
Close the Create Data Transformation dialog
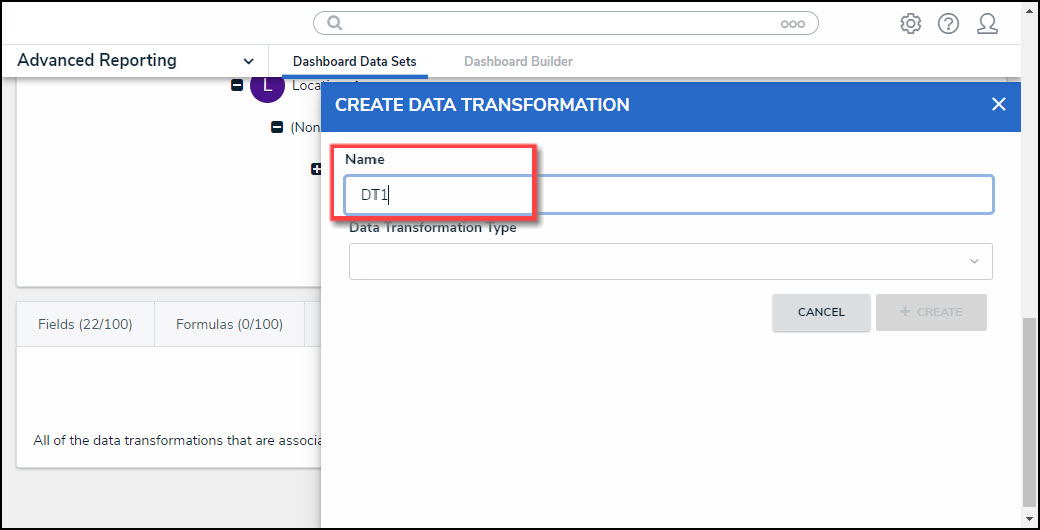pyautogui.click(x=998, y=104)
